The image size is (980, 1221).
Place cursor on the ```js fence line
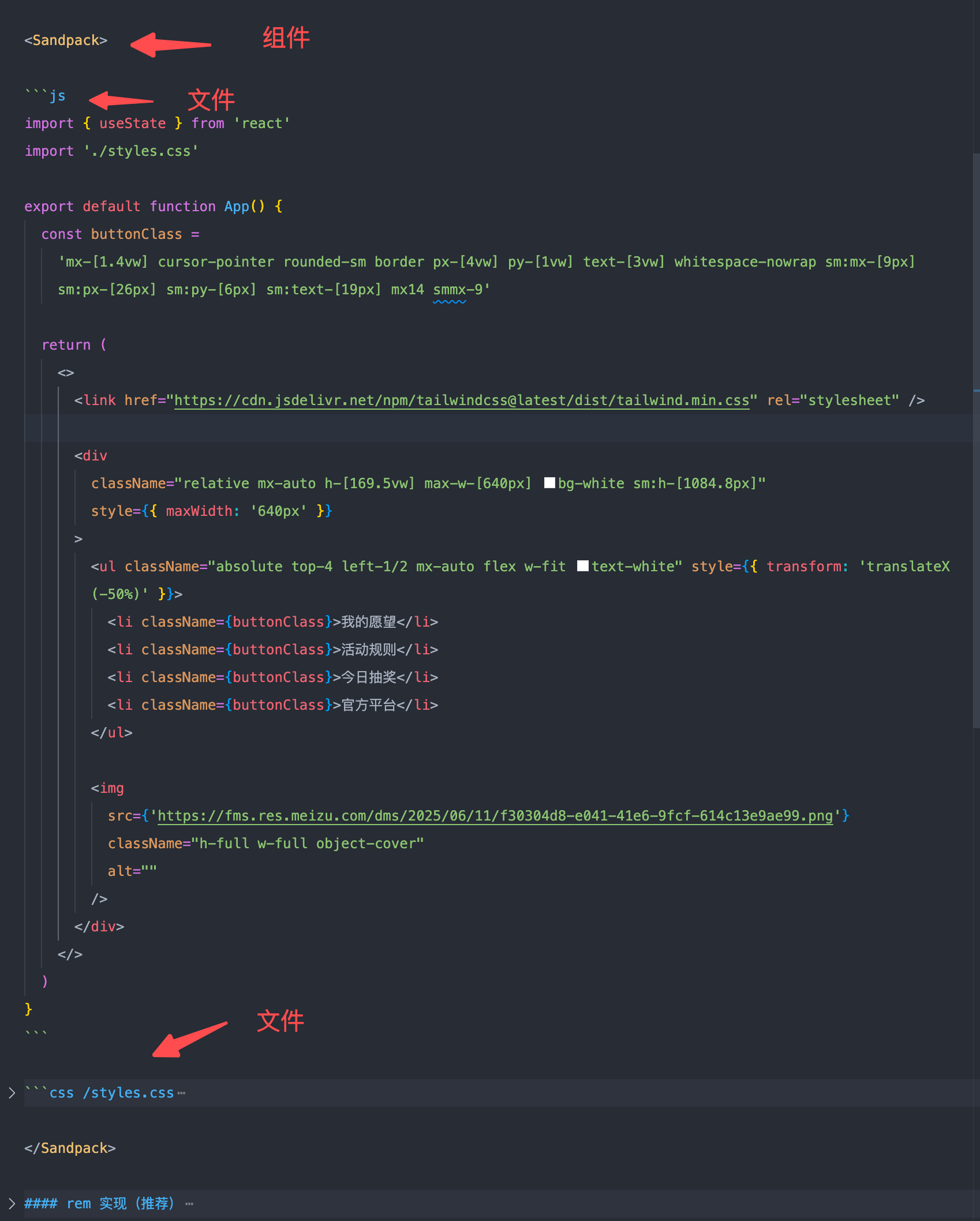click(x=45, y=96)
